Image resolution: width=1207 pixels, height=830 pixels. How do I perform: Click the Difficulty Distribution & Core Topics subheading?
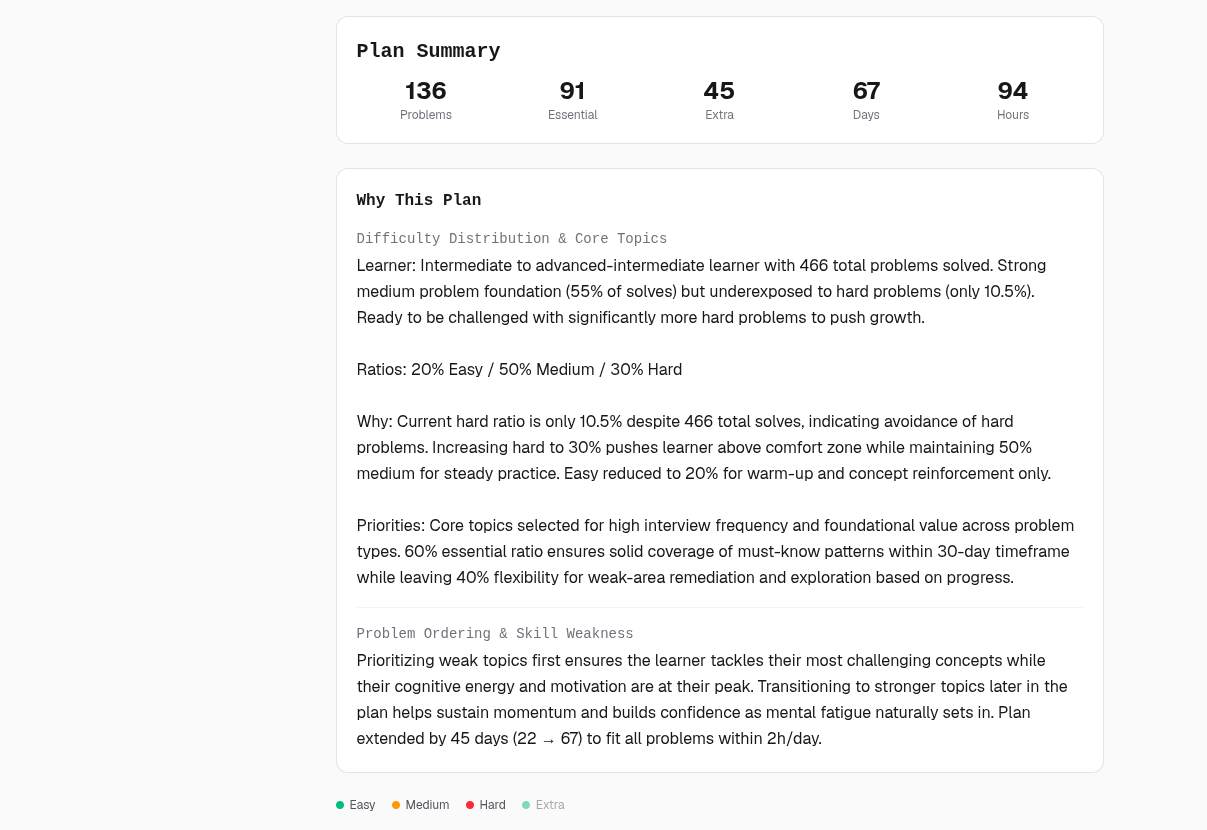[512, 239]
